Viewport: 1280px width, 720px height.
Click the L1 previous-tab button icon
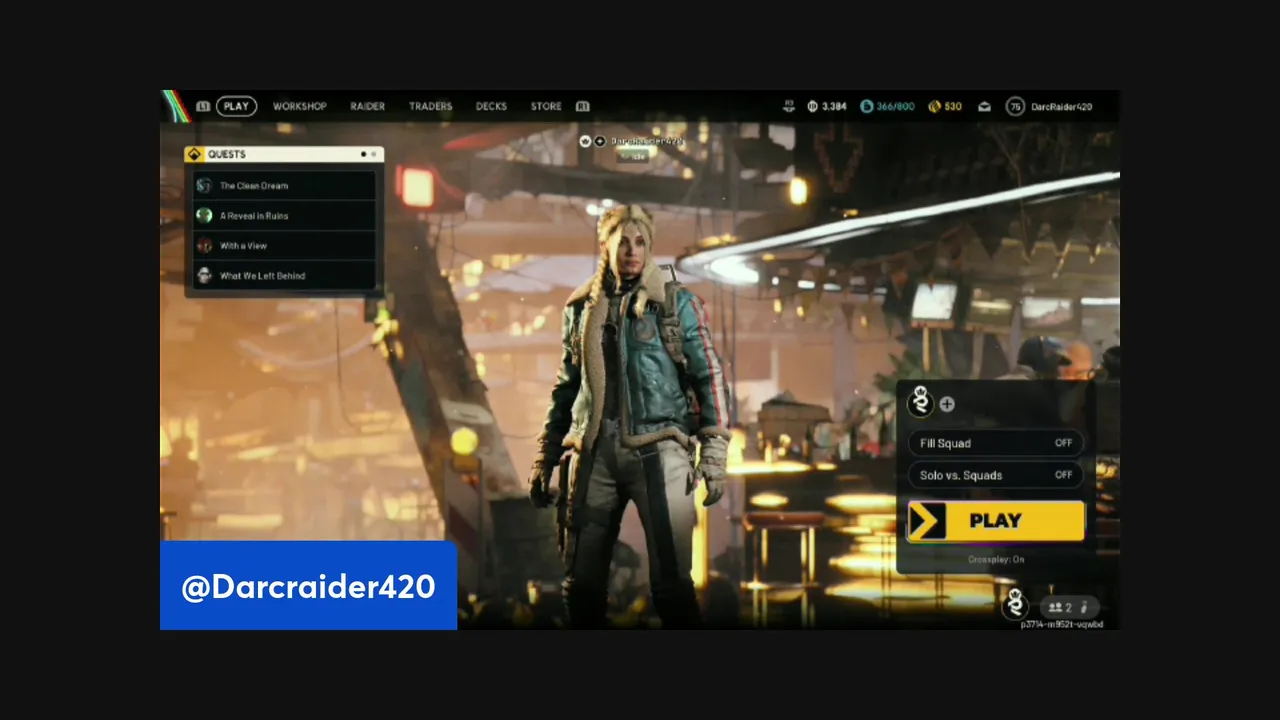pyautogui.click(x=203, y=106)
